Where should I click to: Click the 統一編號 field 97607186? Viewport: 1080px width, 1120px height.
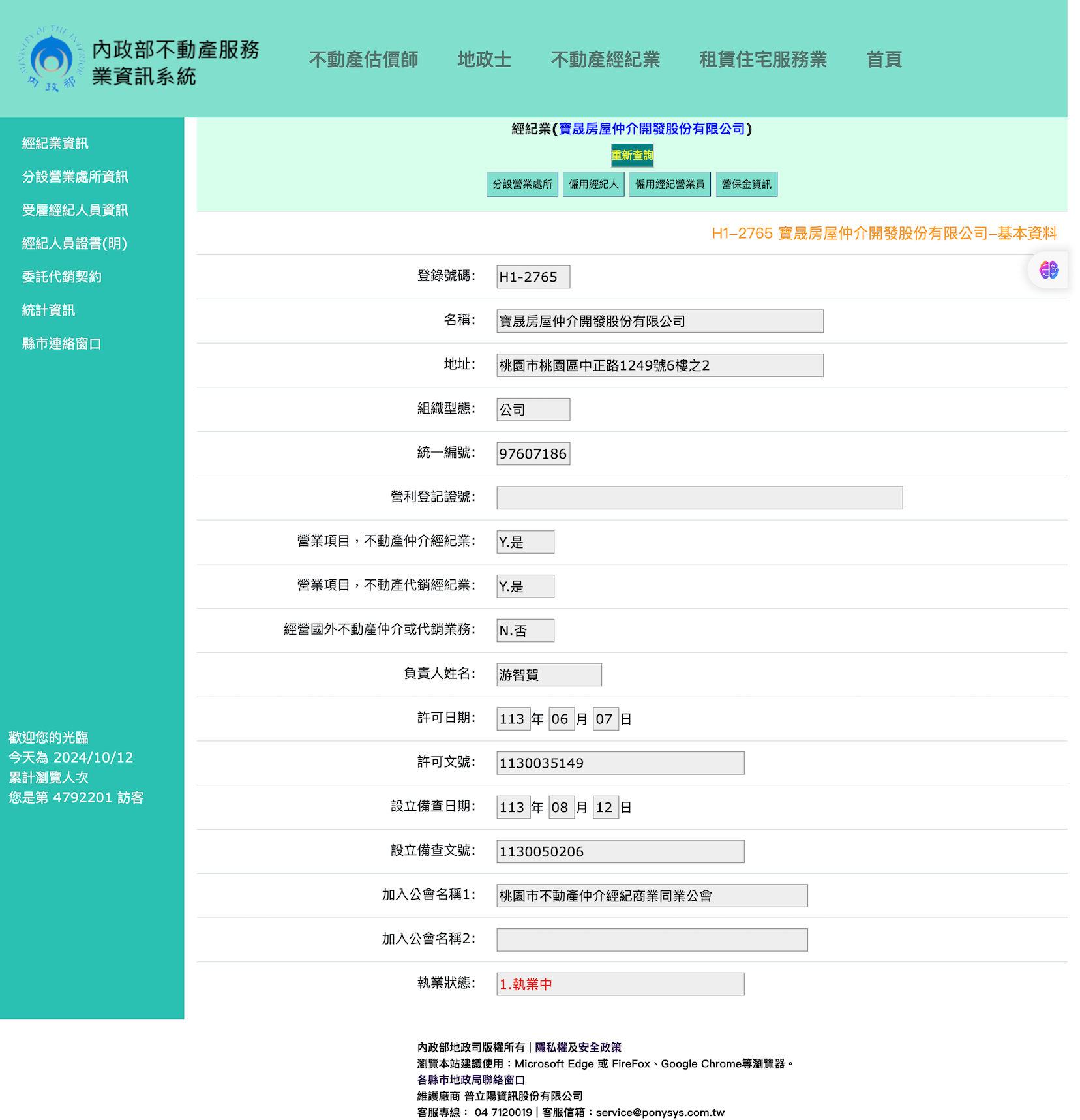(x=533, y=454)
